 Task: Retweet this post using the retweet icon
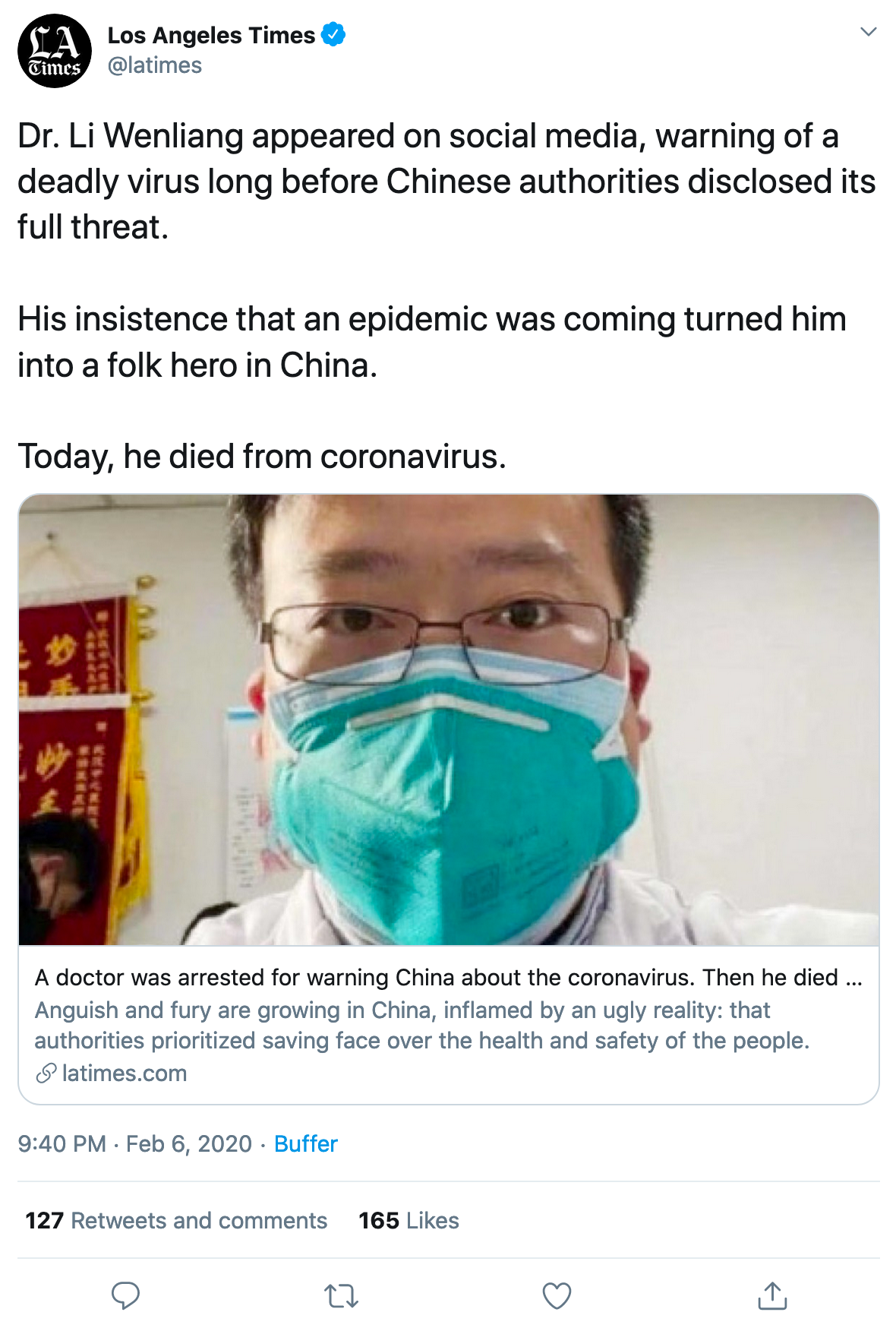tap(341, 1295)
